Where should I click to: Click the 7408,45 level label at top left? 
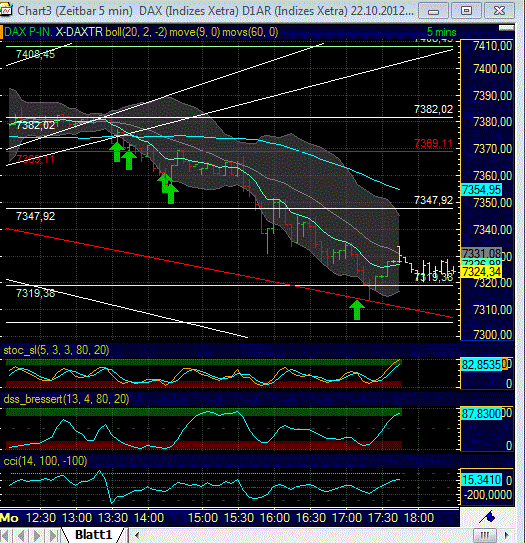tap(35, 54)
